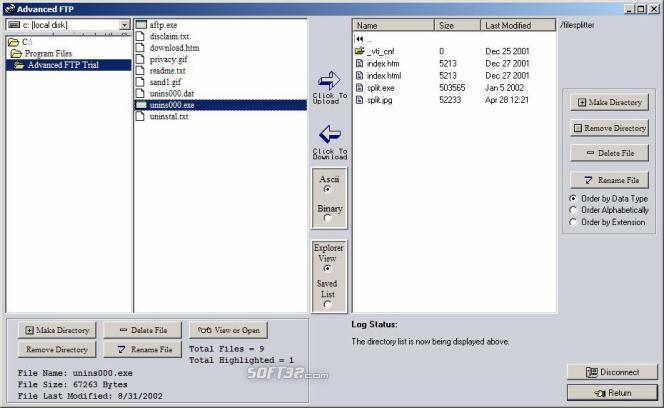This screenshot has width=664, height=408.
Task: Click size value '503565' of split.exe
Action: [x=452, y=88]
